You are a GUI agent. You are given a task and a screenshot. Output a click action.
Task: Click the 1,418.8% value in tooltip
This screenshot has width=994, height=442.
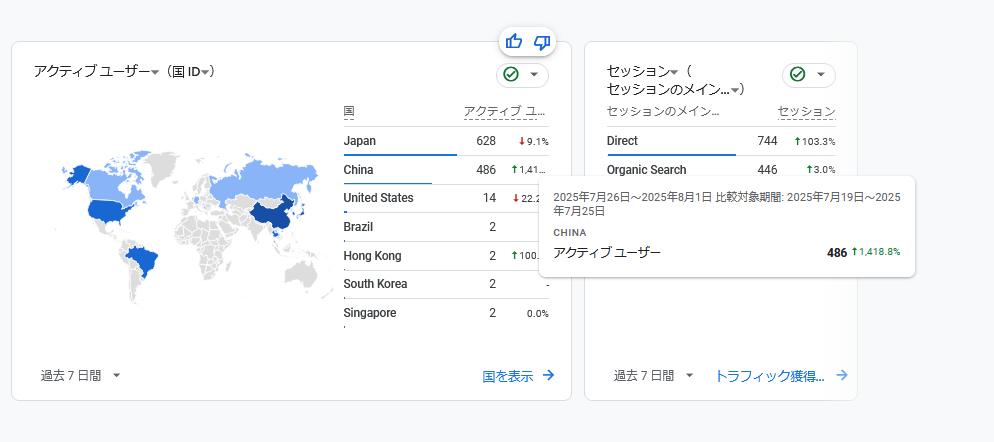click(x=875, y=252)
